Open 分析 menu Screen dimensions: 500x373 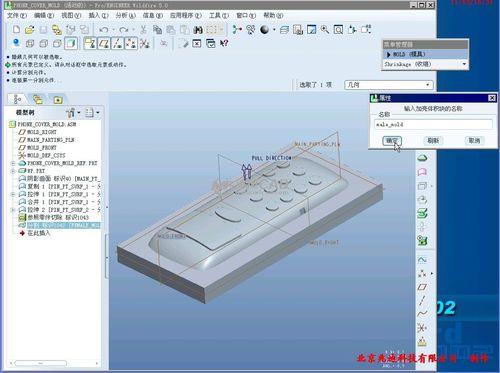click(125, 15)
